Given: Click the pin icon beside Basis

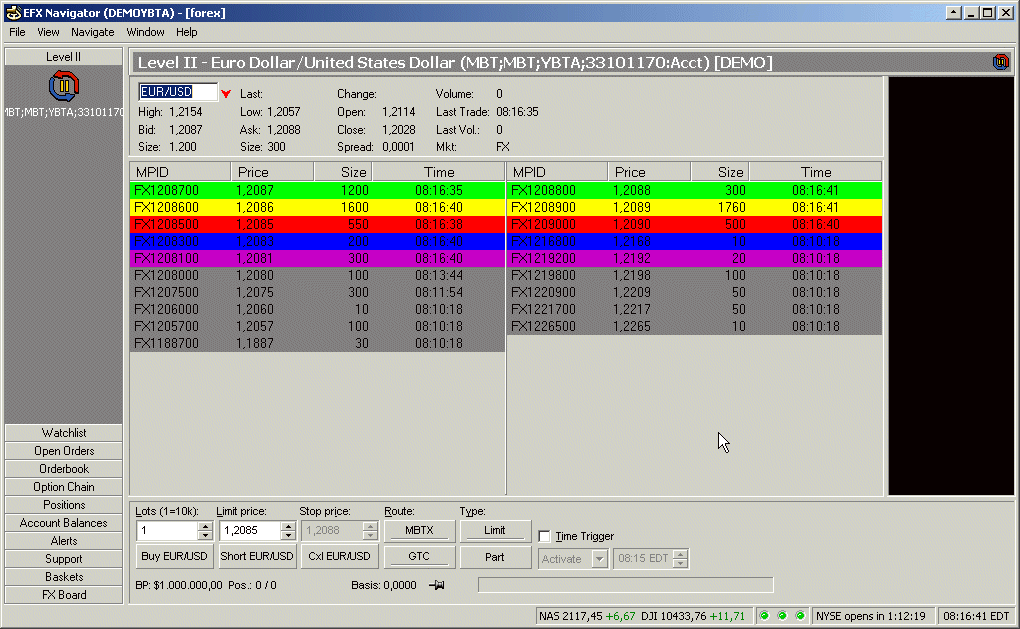Looking at the screenshot, I should pos(436,585).
